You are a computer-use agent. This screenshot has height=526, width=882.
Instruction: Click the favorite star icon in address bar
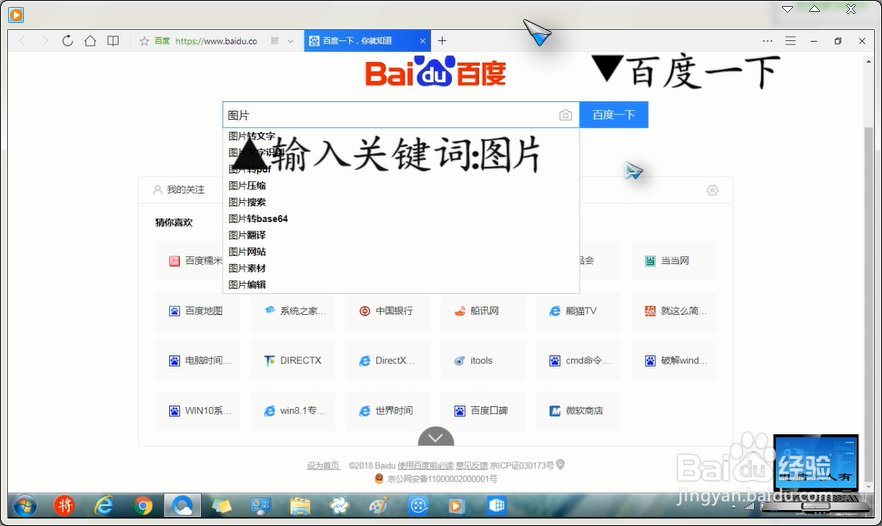click(144, 41)
